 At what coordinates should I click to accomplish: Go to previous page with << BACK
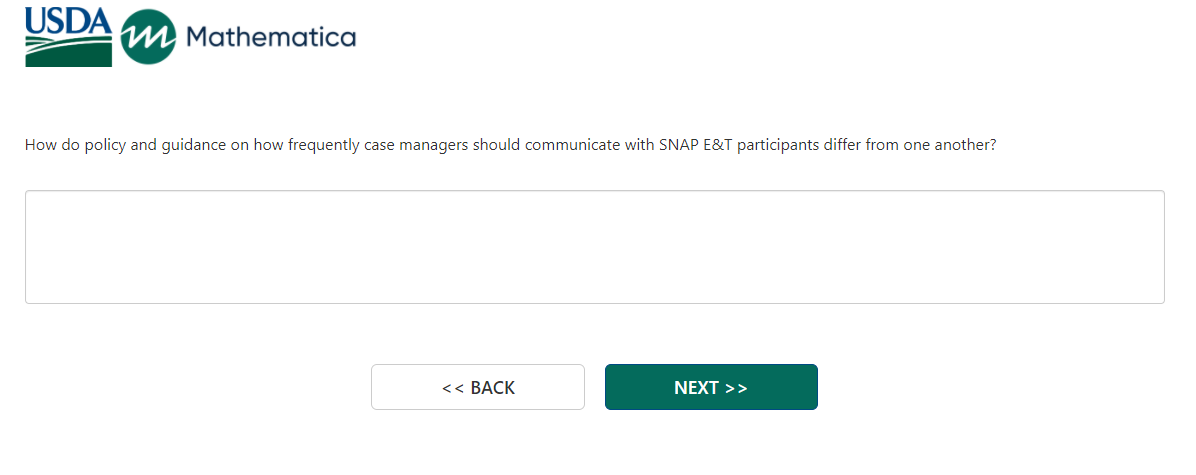coord(478,387)
